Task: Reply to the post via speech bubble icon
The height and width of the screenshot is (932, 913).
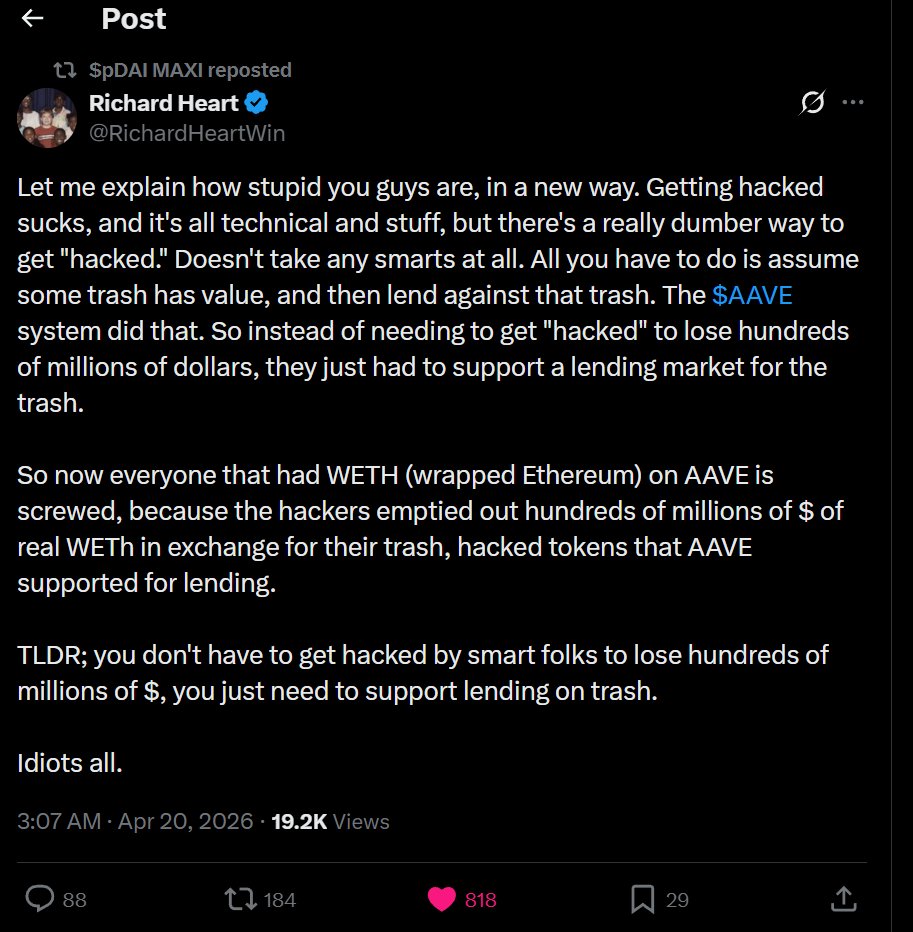Action: tap(39, 899)
